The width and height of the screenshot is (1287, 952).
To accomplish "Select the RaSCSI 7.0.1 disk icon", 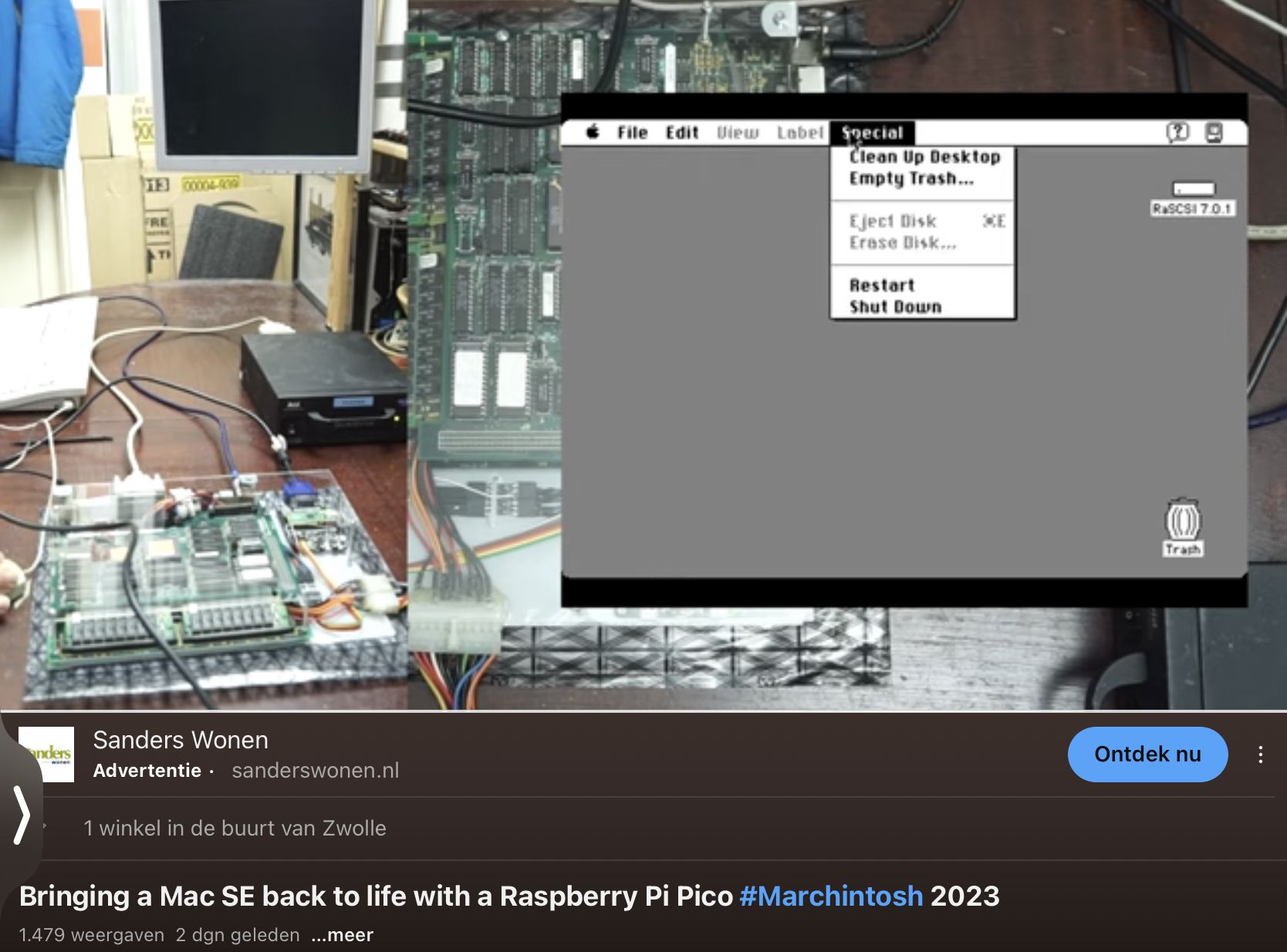I will (x=1193, y=198).
